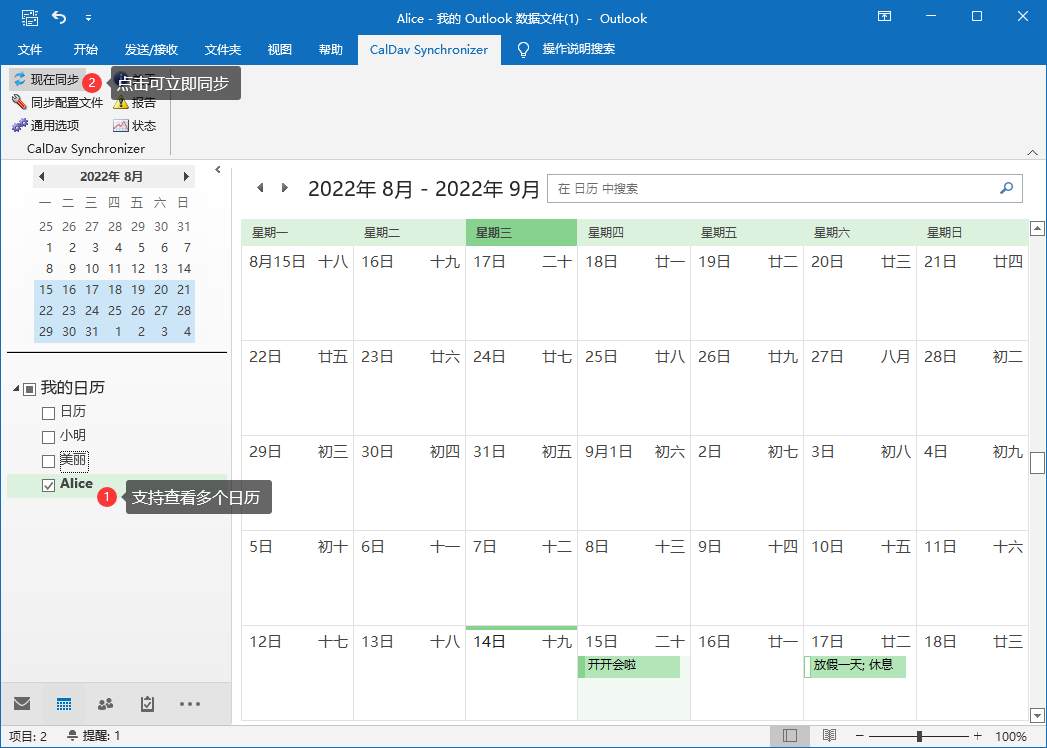Open the 帮助 tab

coord(331,49)
